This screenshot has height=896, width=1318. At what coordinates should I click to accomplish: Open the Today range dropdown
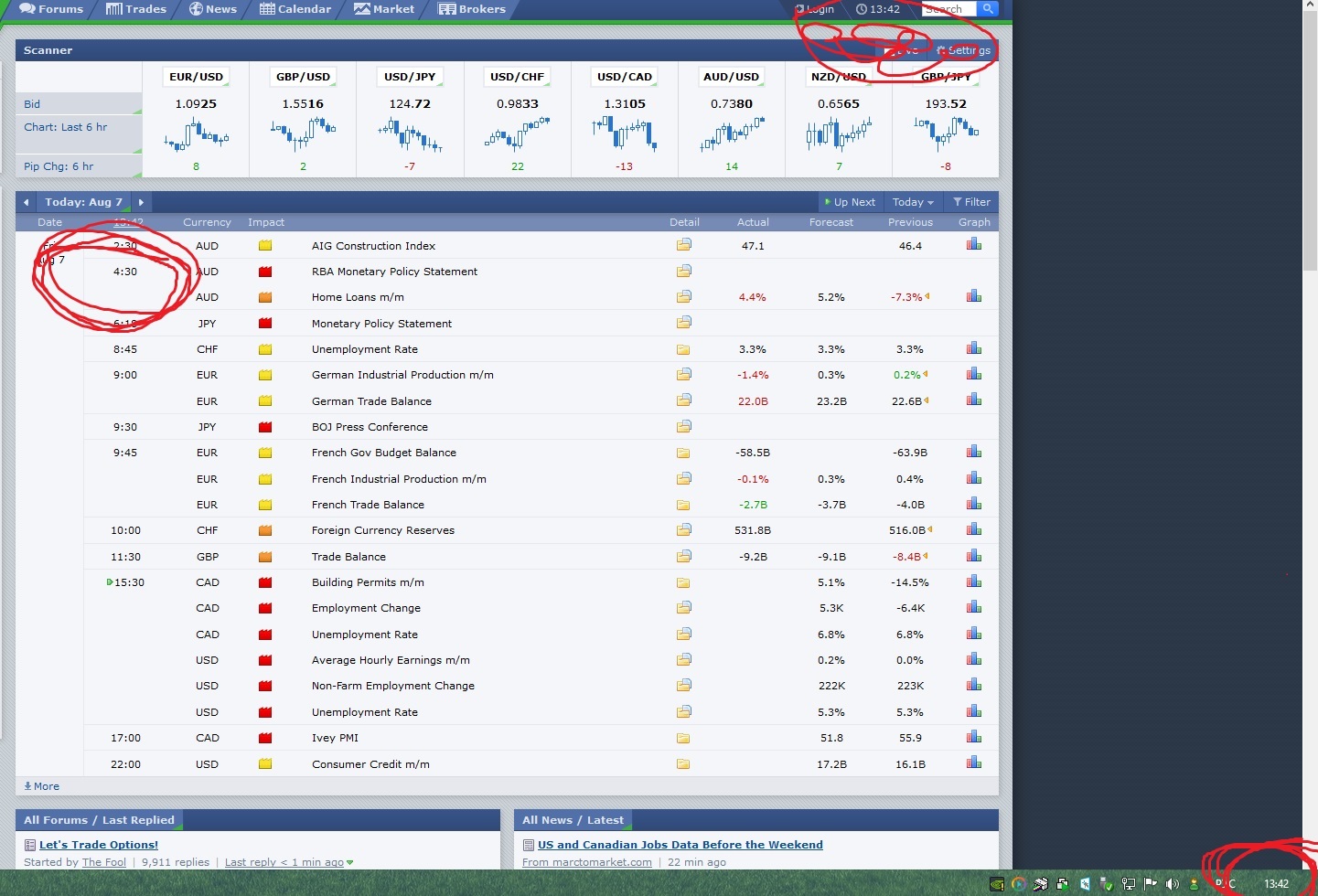point(913,202)
